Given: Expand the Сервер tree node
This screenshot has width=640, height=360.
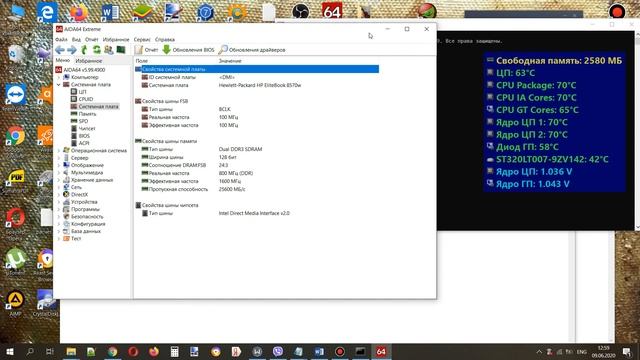Looking at the screenshot, I should [59, 158].
